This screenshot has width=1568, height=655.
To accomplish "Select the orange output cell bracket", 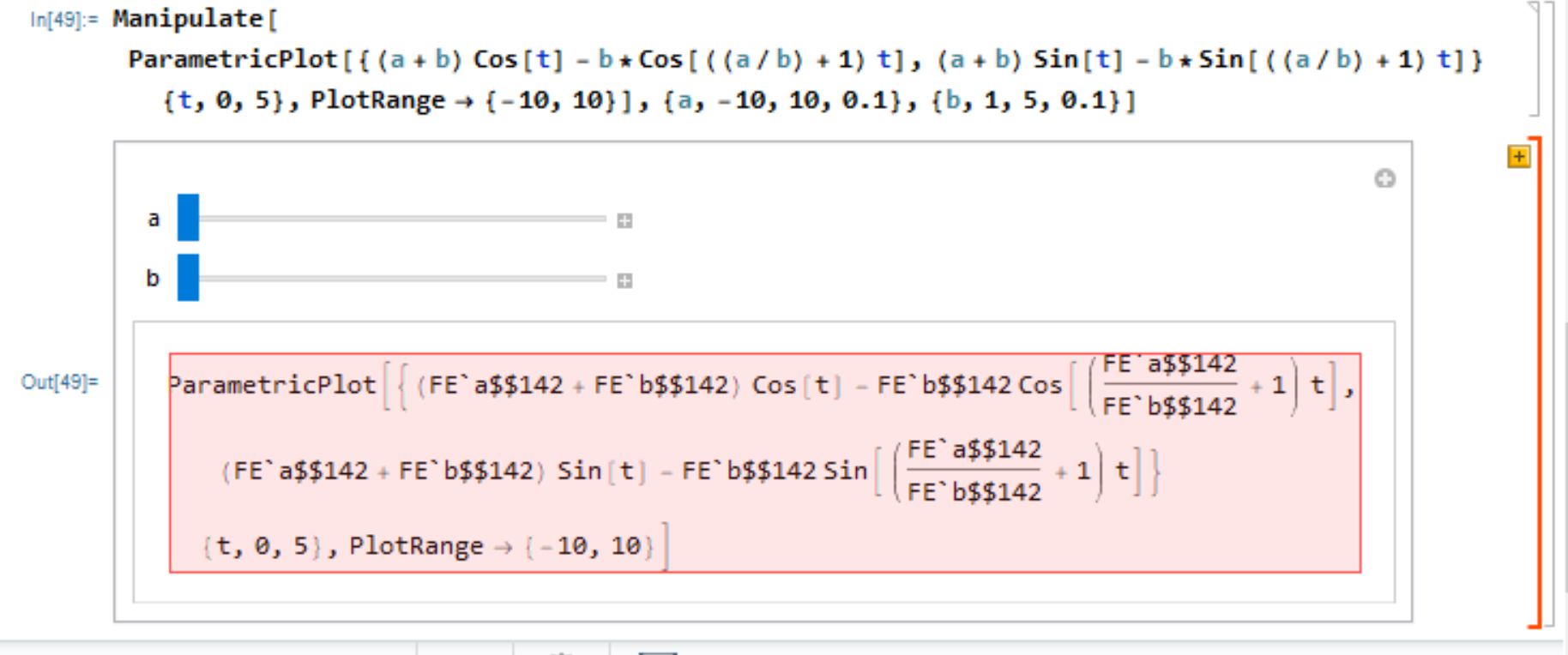I will coord(1537,382).
